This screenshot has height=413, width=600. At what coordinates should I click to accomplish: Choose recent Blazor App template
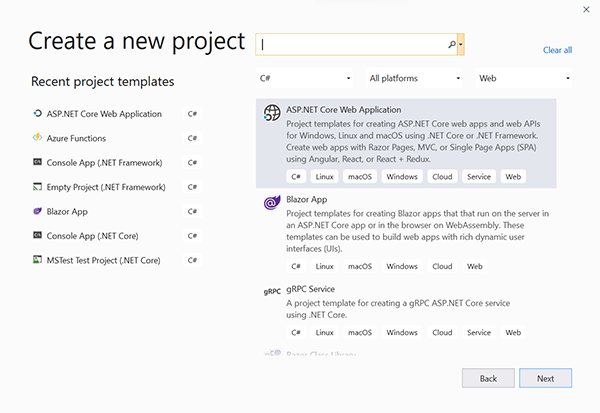[x=67, y=212]
